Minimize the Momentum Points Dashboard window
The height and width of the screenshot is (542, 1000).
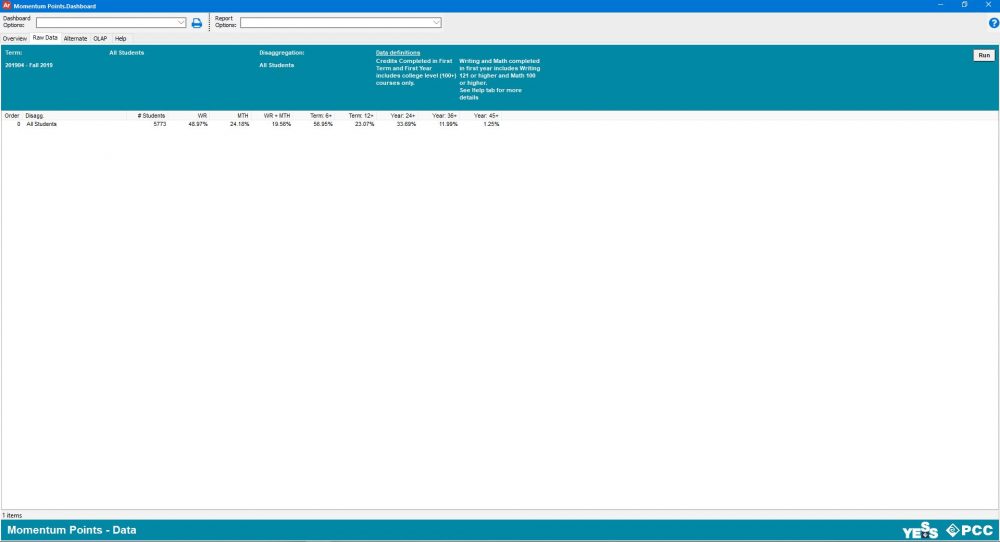(x=940, y=5)
